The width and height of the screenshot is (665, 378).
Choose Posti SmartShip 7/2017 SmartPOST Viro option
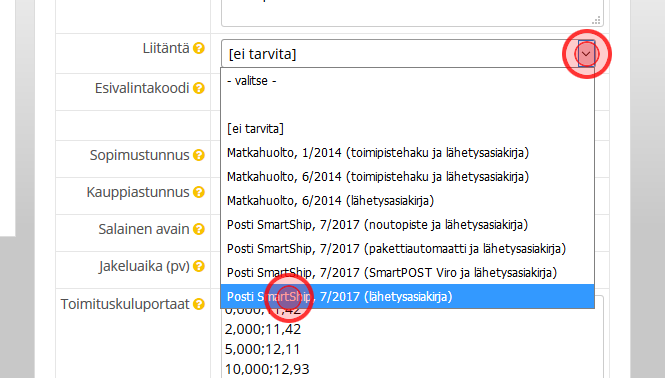tap(407, 272)
